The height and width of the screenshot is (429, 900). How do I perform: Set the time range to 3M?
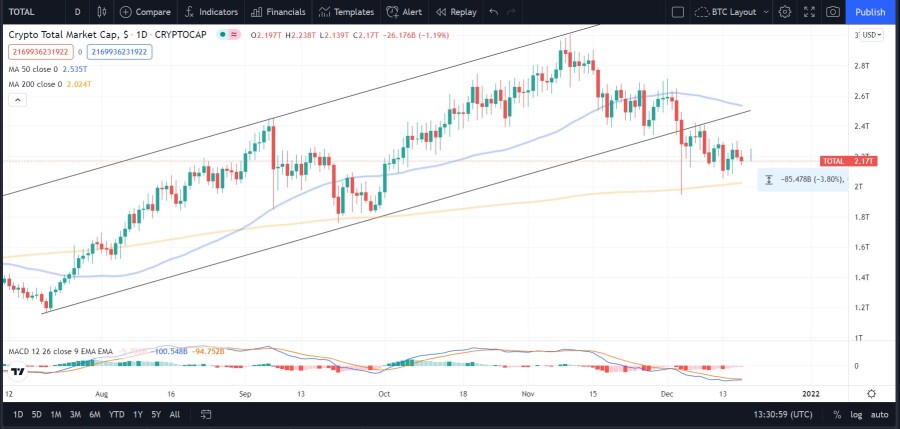coord(75,414)
